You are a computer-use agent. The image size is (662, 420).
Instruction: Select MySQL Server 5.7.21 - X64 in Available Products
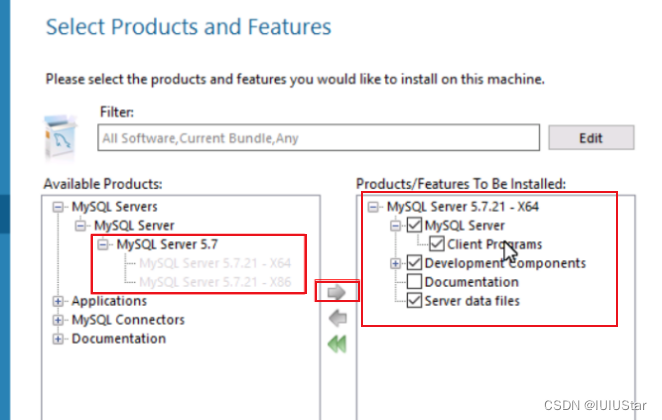click(x=215, y=263)
